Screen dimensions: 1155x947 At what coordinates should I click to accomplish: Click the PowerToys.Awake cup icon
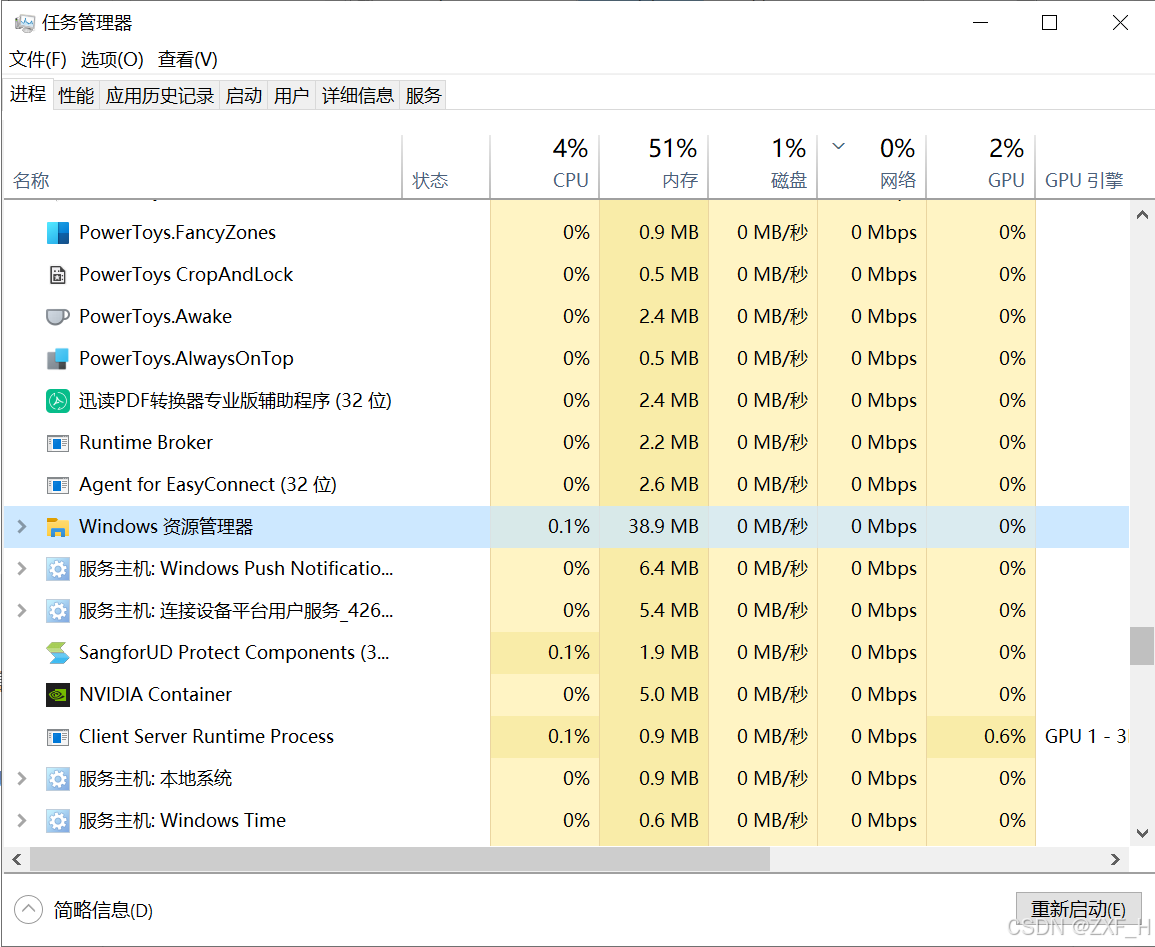click(x=57, y=317)
